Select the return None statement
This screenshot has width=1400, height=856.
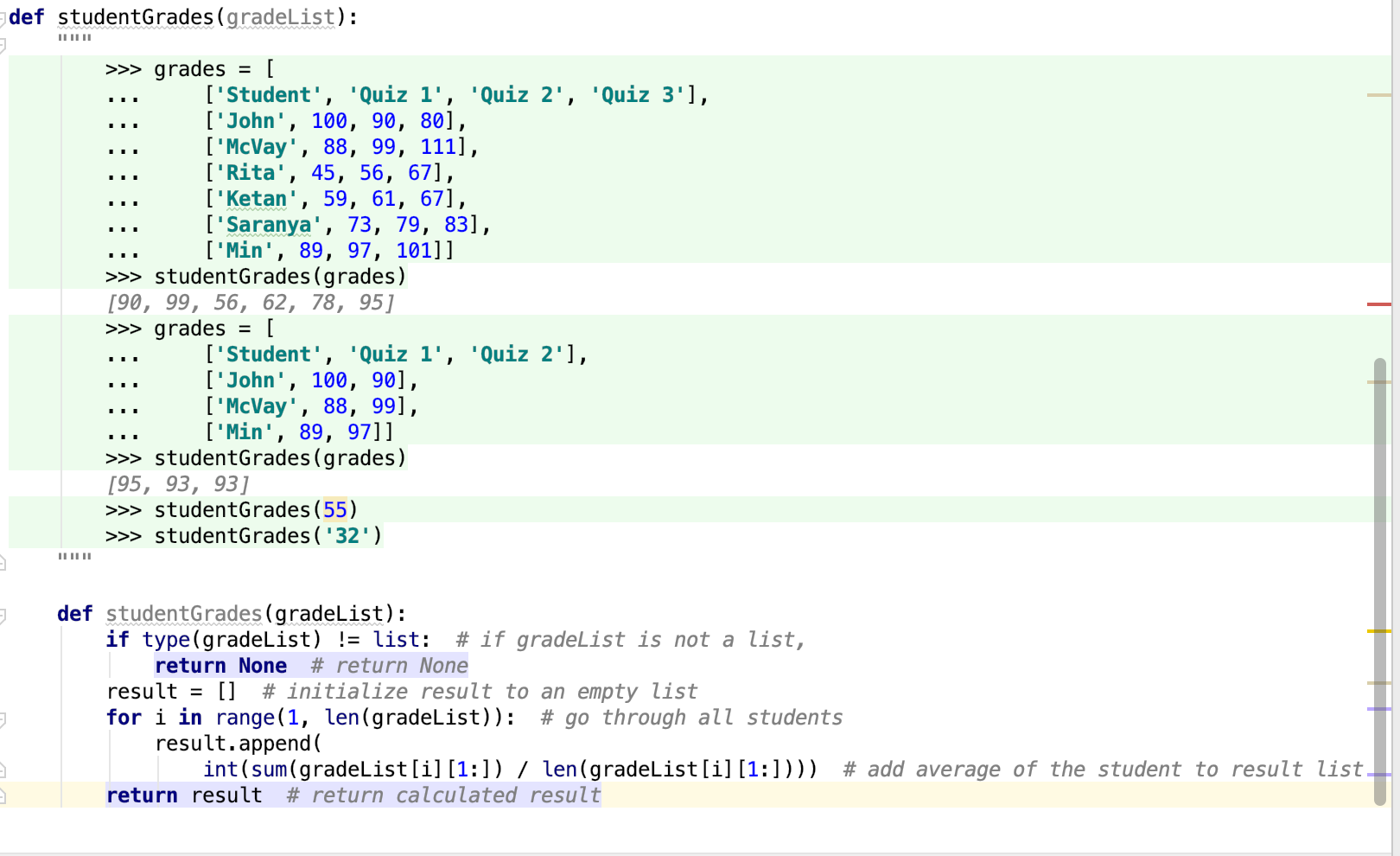coord(220,665)
